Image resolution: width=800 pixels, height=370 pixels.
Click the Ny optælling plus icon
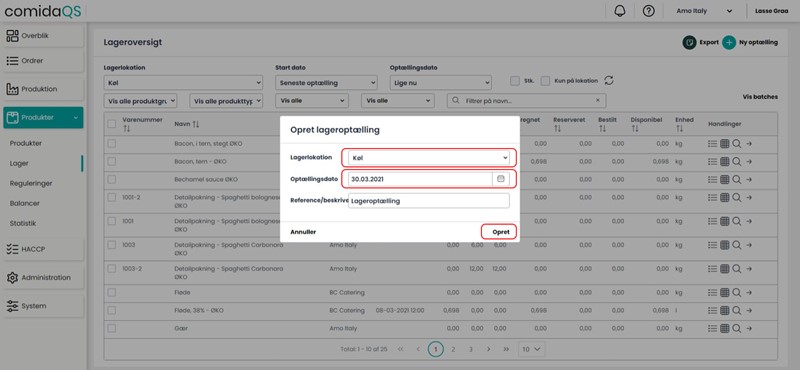click(729, 42)
